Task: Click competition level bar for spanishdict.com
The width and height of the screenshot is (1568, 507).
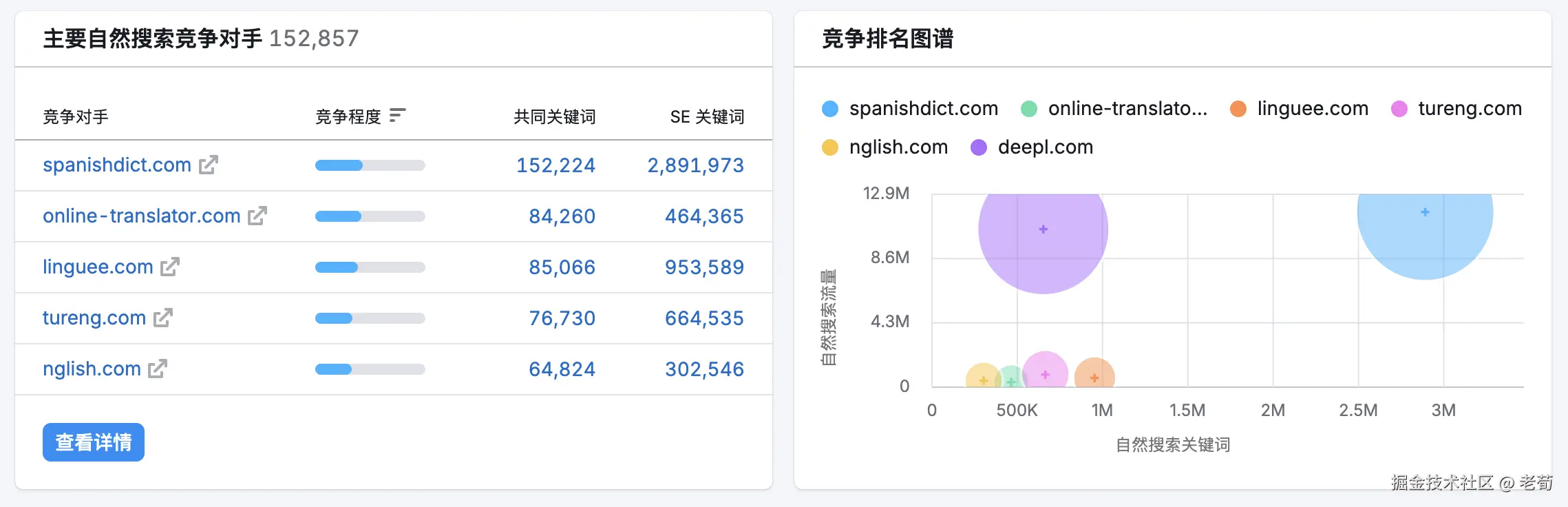Action: (370, 165)
